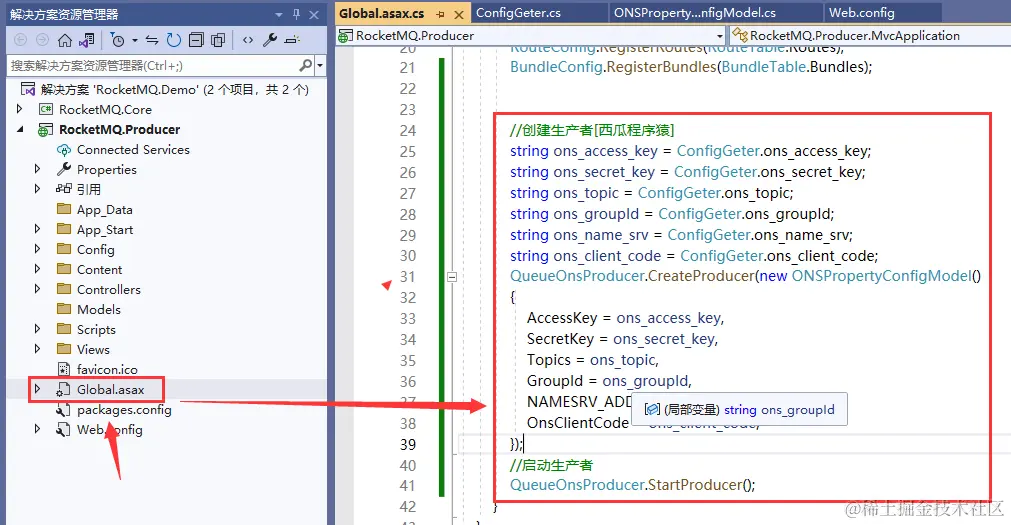Expand the Web.config node
The image size is (1011, 525).
37,429
